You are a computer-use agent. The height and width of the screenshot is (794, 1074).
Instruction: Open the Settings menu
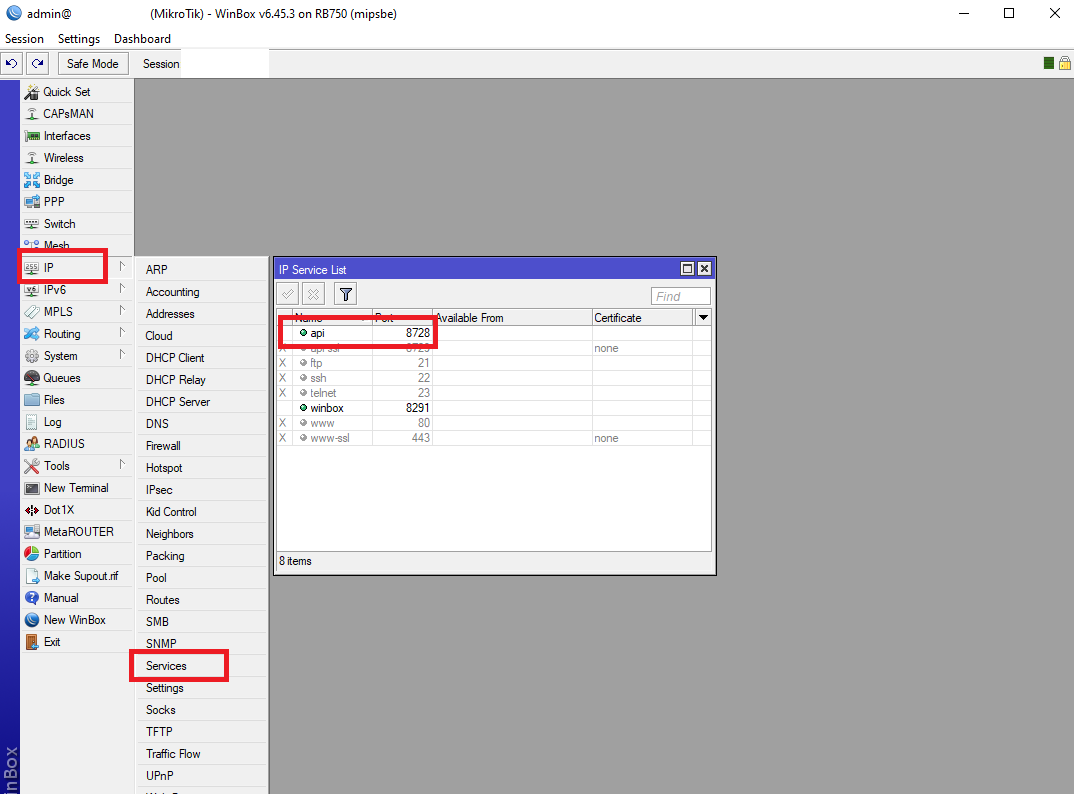click(x=79, y=39)
